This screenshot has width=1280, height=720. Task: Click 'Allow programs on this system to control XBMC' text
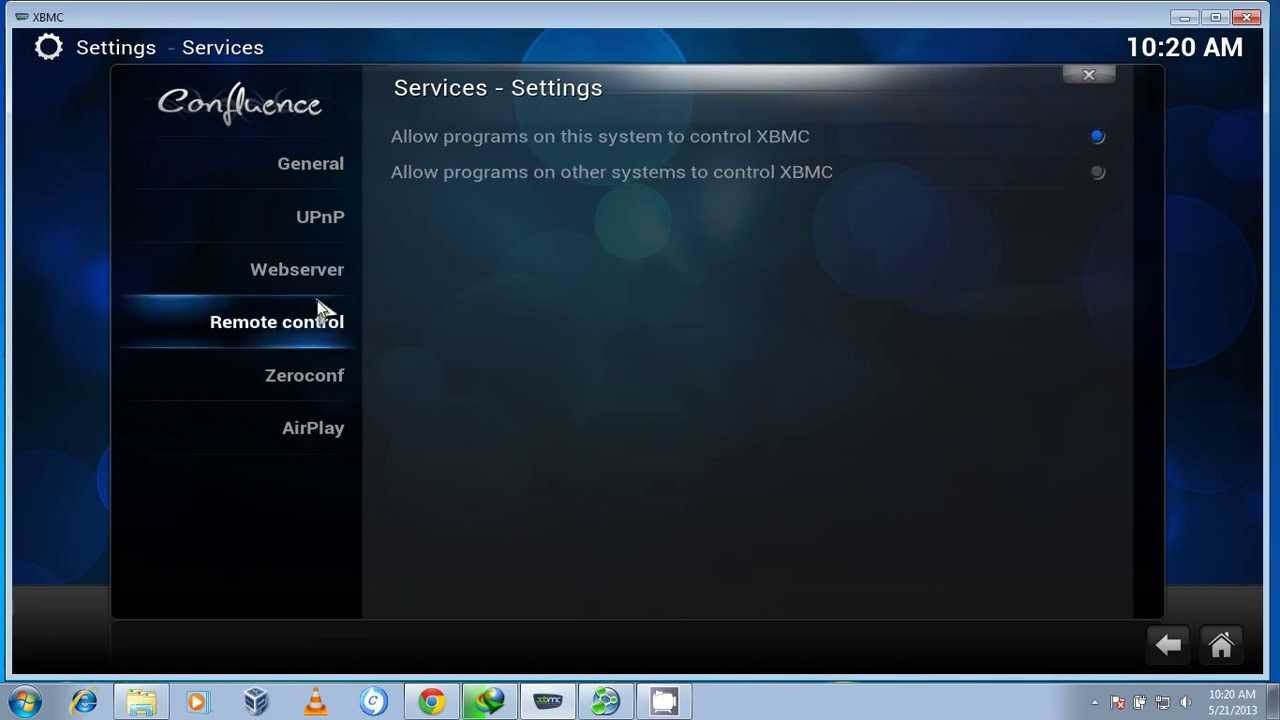(600, 136)
